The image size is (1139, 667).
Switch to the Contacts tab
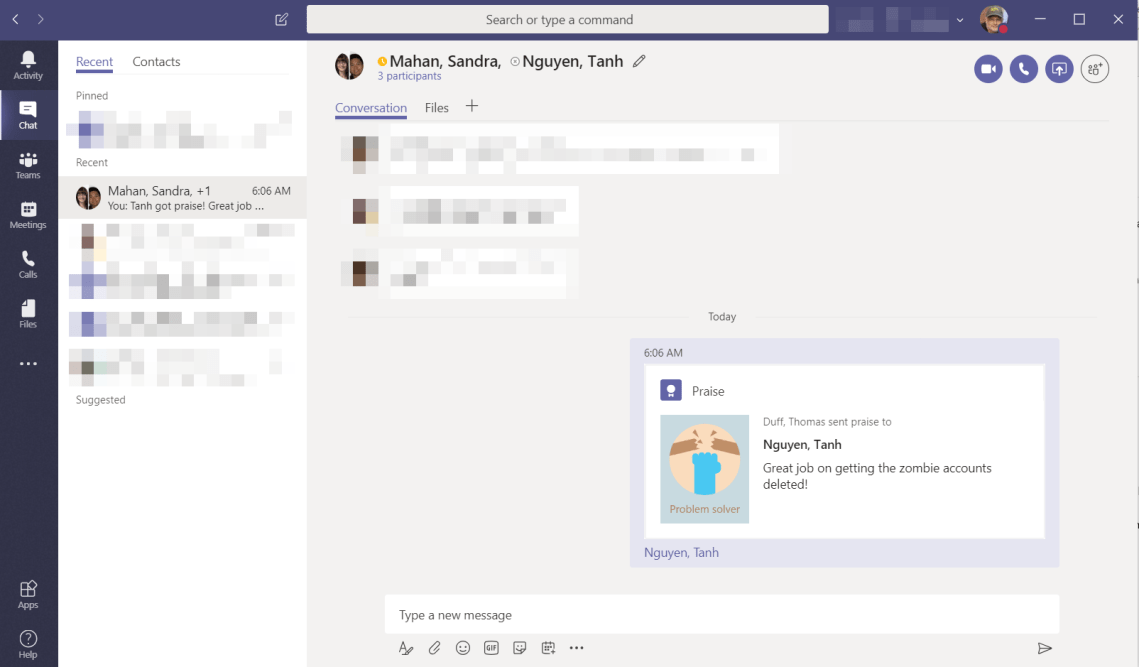tap(156, 62)
